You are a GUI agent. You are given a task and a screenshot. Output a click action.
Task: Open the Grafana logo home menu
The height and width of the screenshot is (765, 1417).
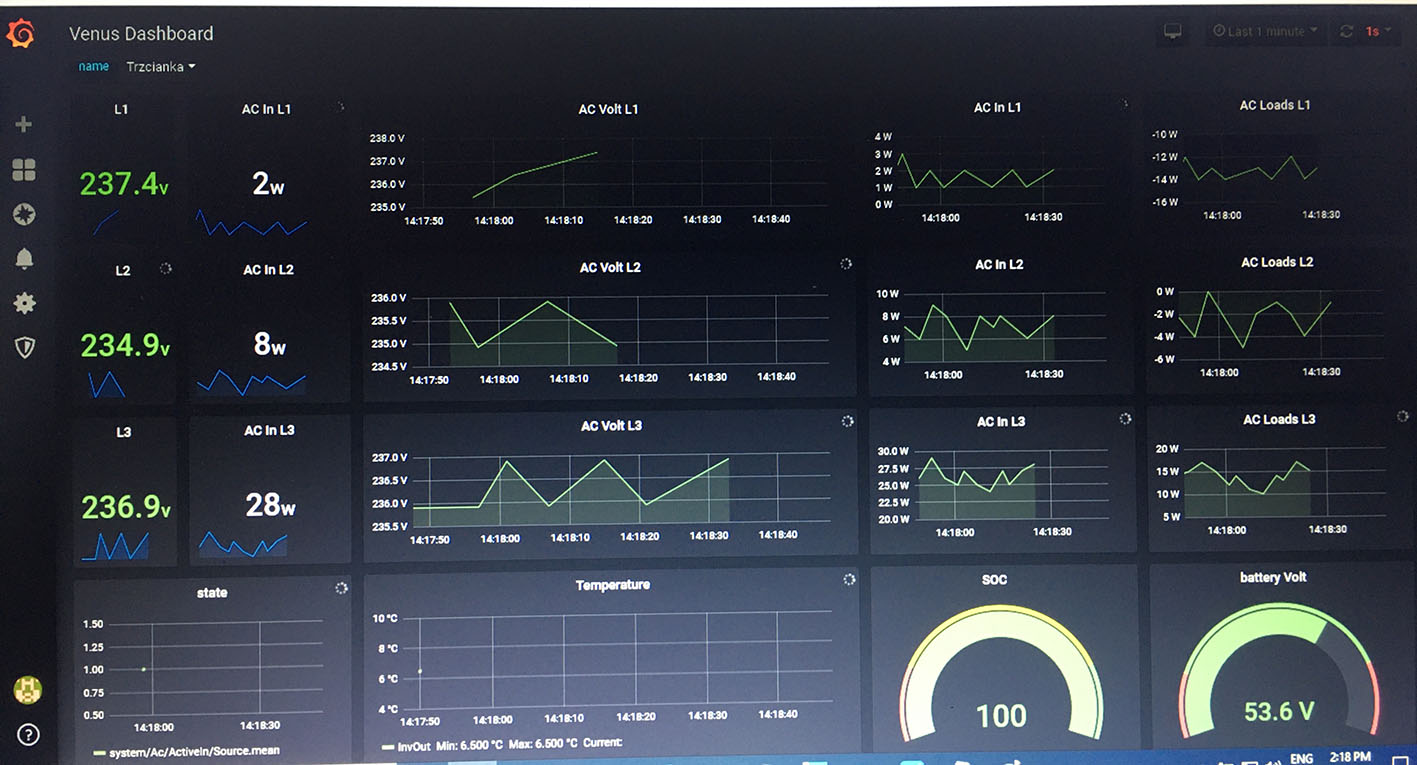coord(21,34)
